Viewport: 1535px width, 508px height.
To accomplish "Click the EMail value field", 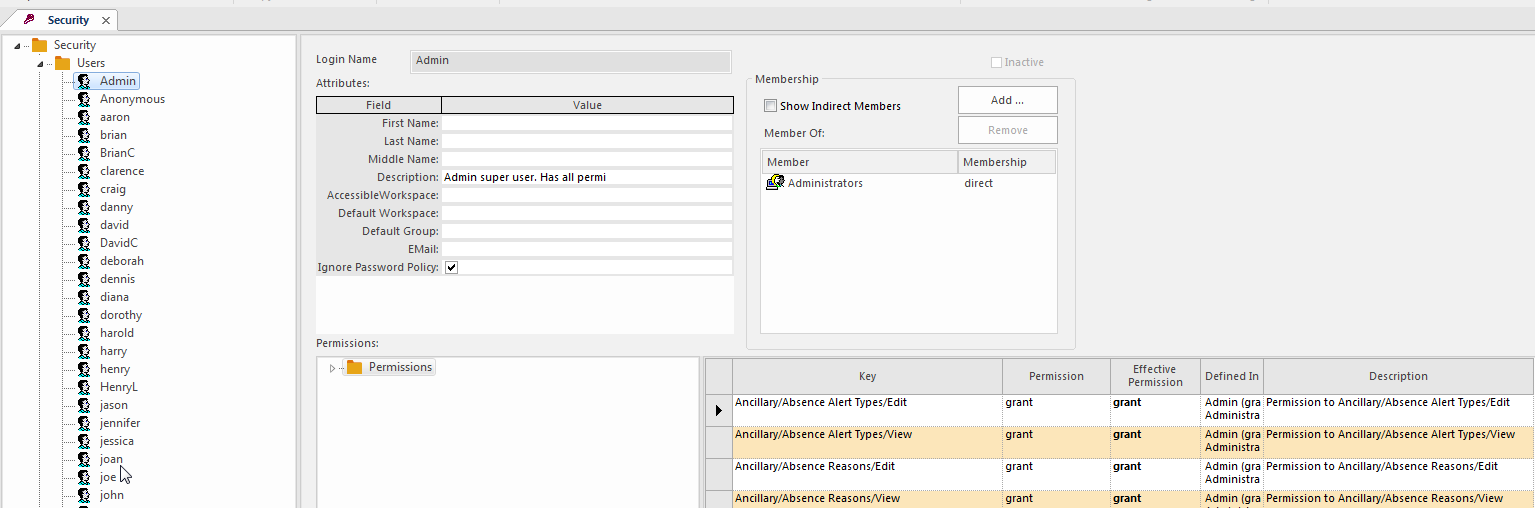I will point(587,249).
